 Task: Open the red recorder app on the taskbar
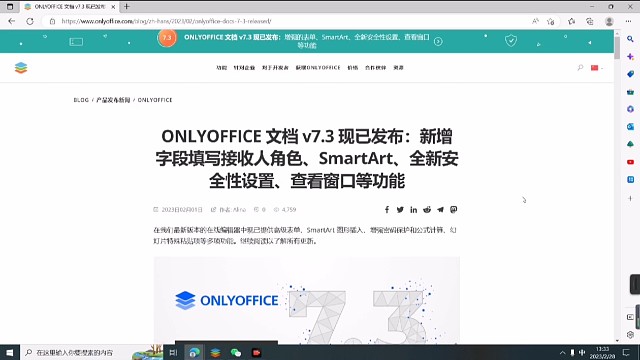point(256,352)
